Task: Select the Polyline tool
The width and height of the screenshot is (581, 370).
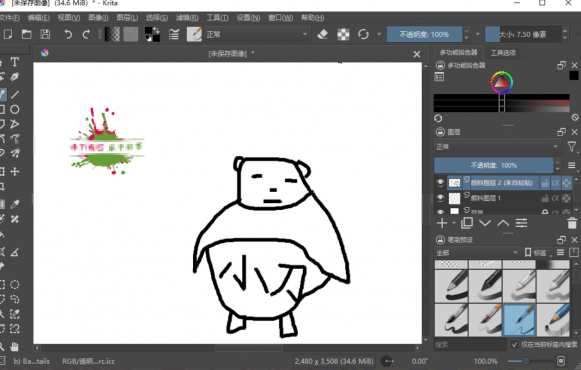Action: click(x=14, y=124)
